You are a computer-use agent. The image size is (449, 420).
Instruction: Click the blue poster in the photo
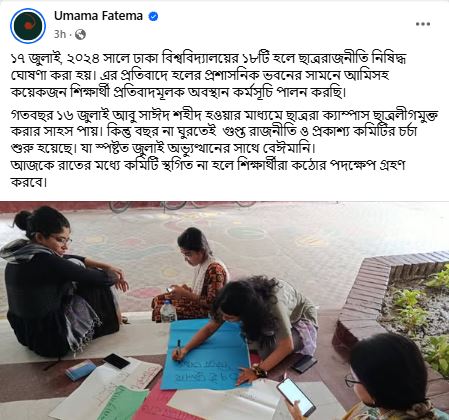coord(206,354)
